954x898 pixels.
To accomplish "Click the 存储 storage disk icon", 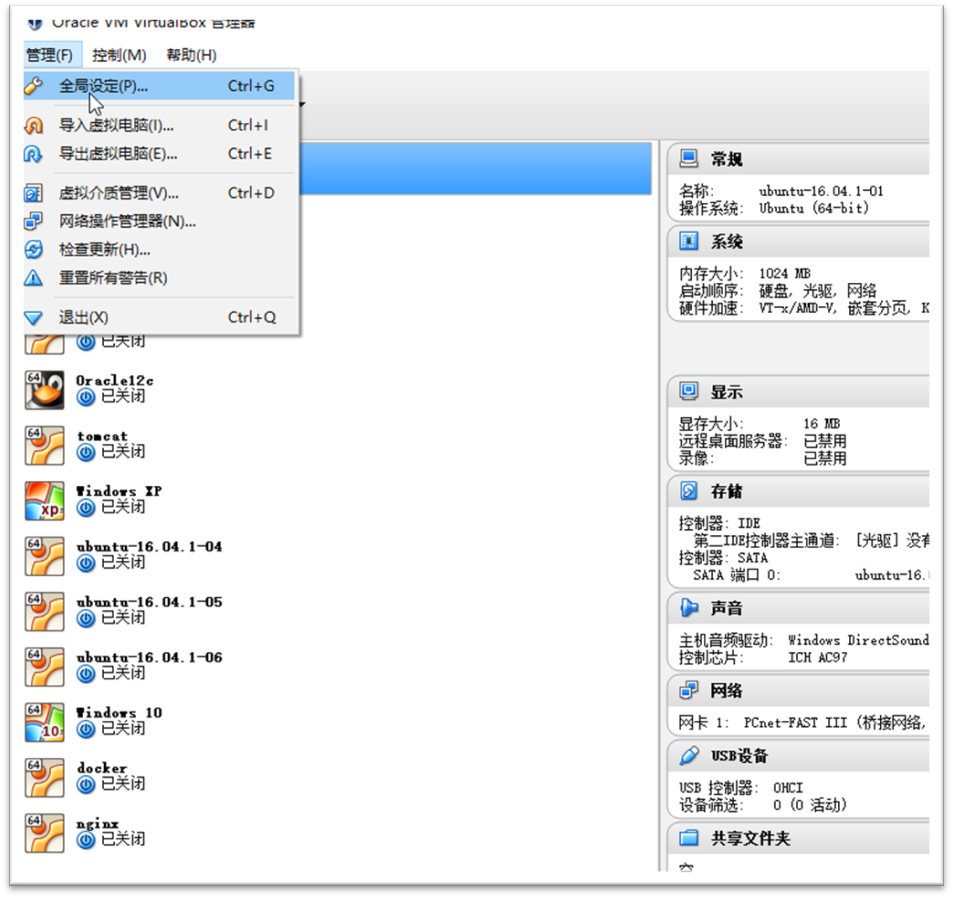I will coord(689,491).
